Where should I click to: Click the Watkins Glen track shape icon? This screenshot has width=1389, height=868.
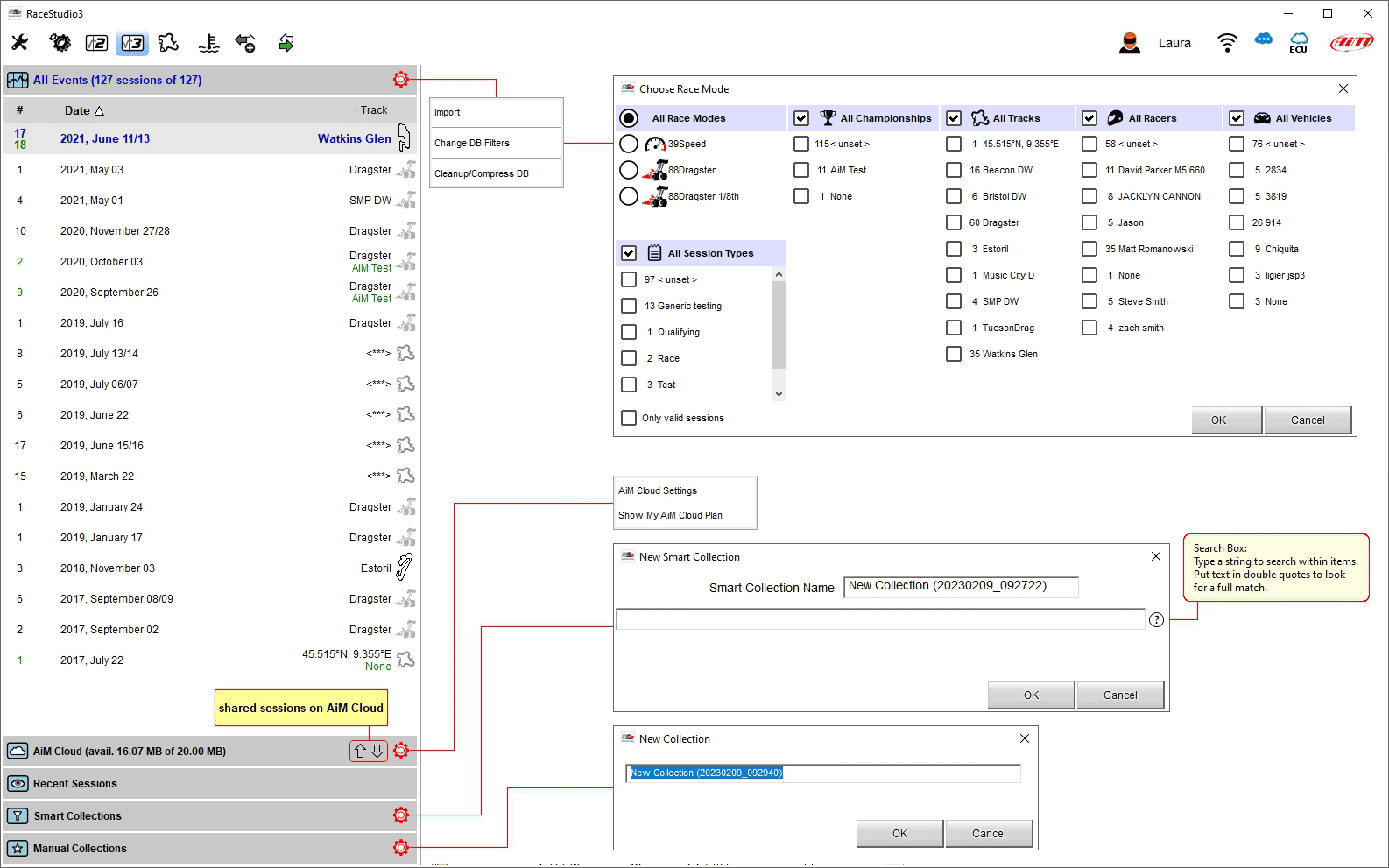pyautogui.click(x=404, y=138)
